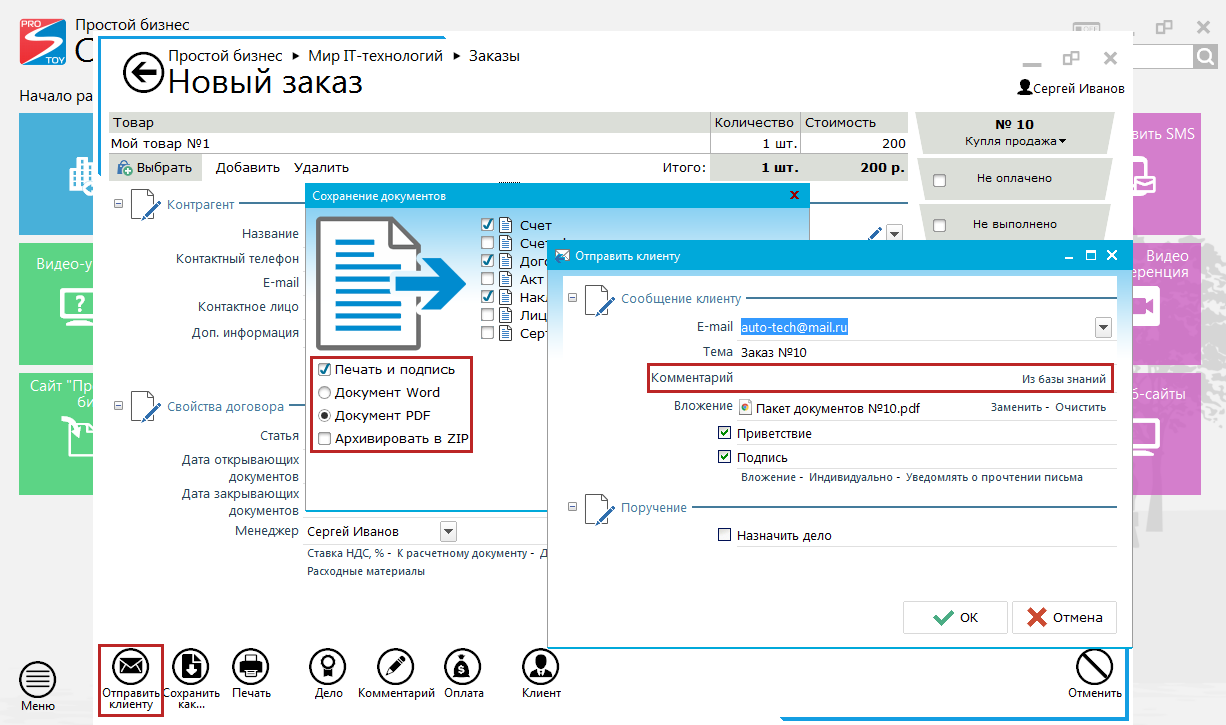Click the Индивидуально link

(x=851, y=477)
